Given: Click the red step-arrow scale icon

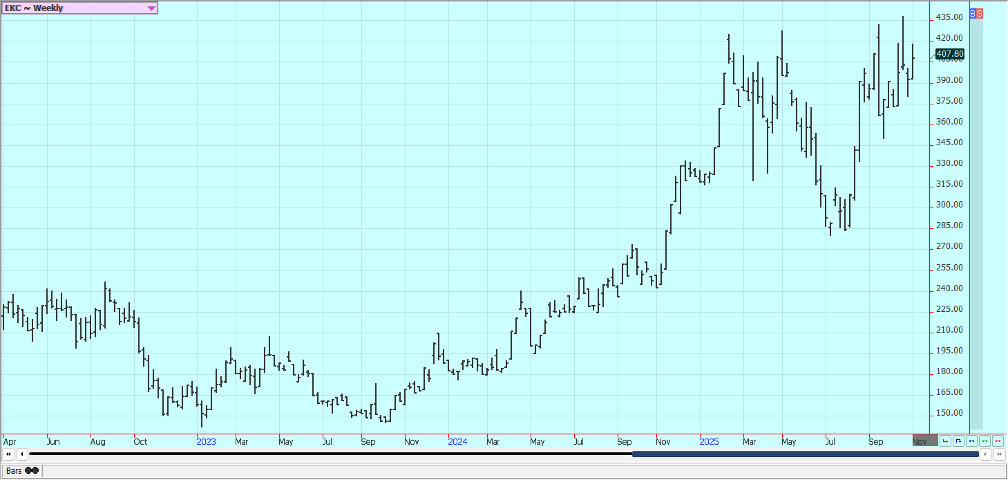Looking at the screenshot, I should click(945, 440).
